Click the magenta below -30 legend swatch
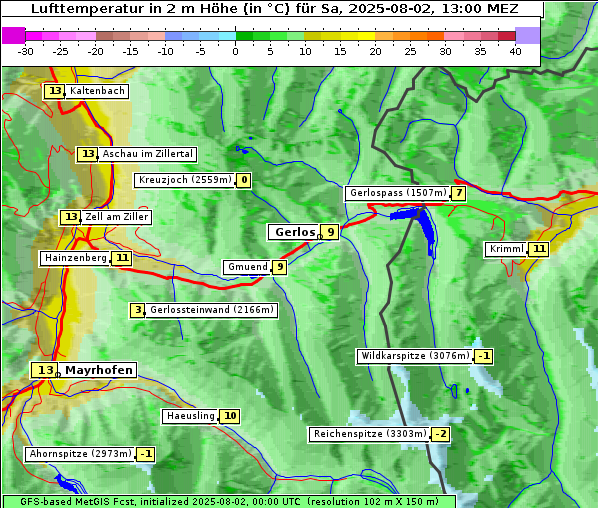This screenshot has width=598, height=508. point(14,35)
